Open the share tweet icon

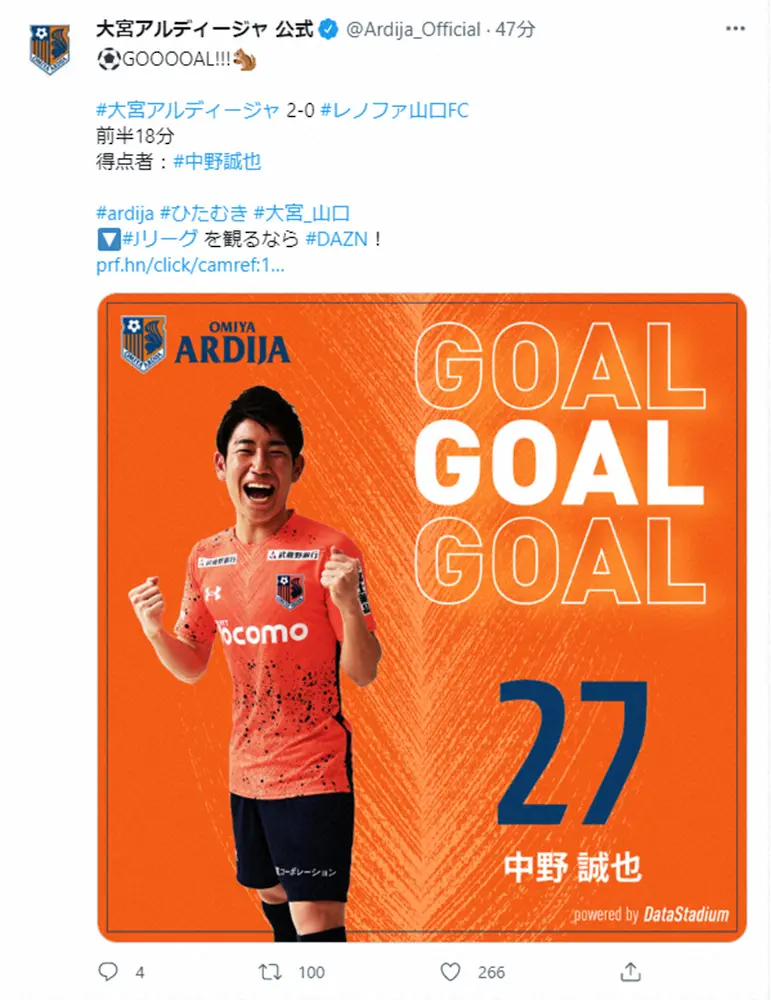click(x=630, y=971)
